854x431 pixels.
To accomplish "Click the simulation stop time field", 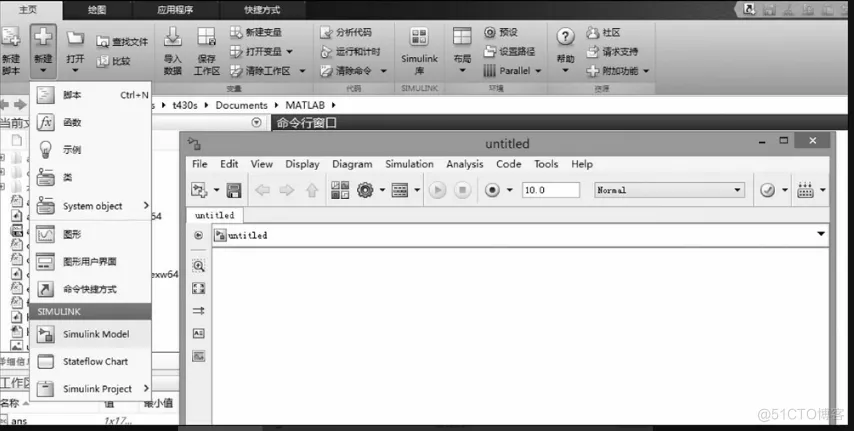I will click(x=550, y=190).
